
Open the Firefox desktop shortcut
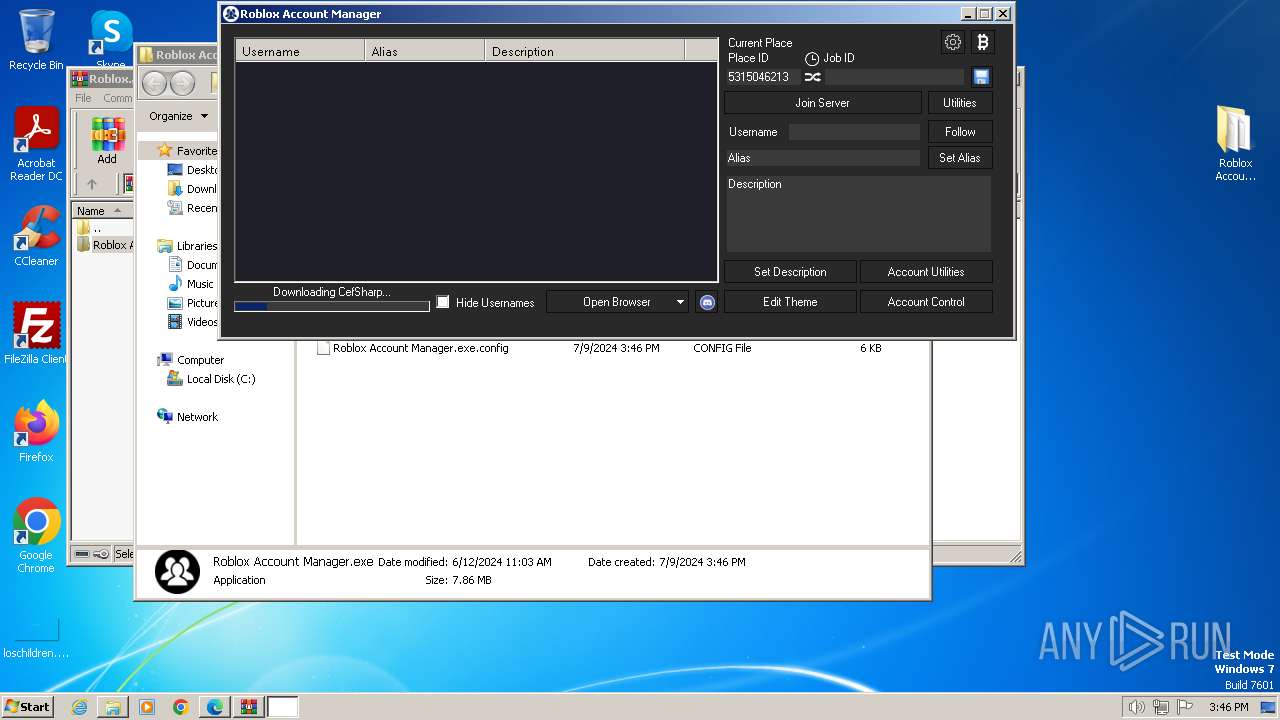point(36,431)
